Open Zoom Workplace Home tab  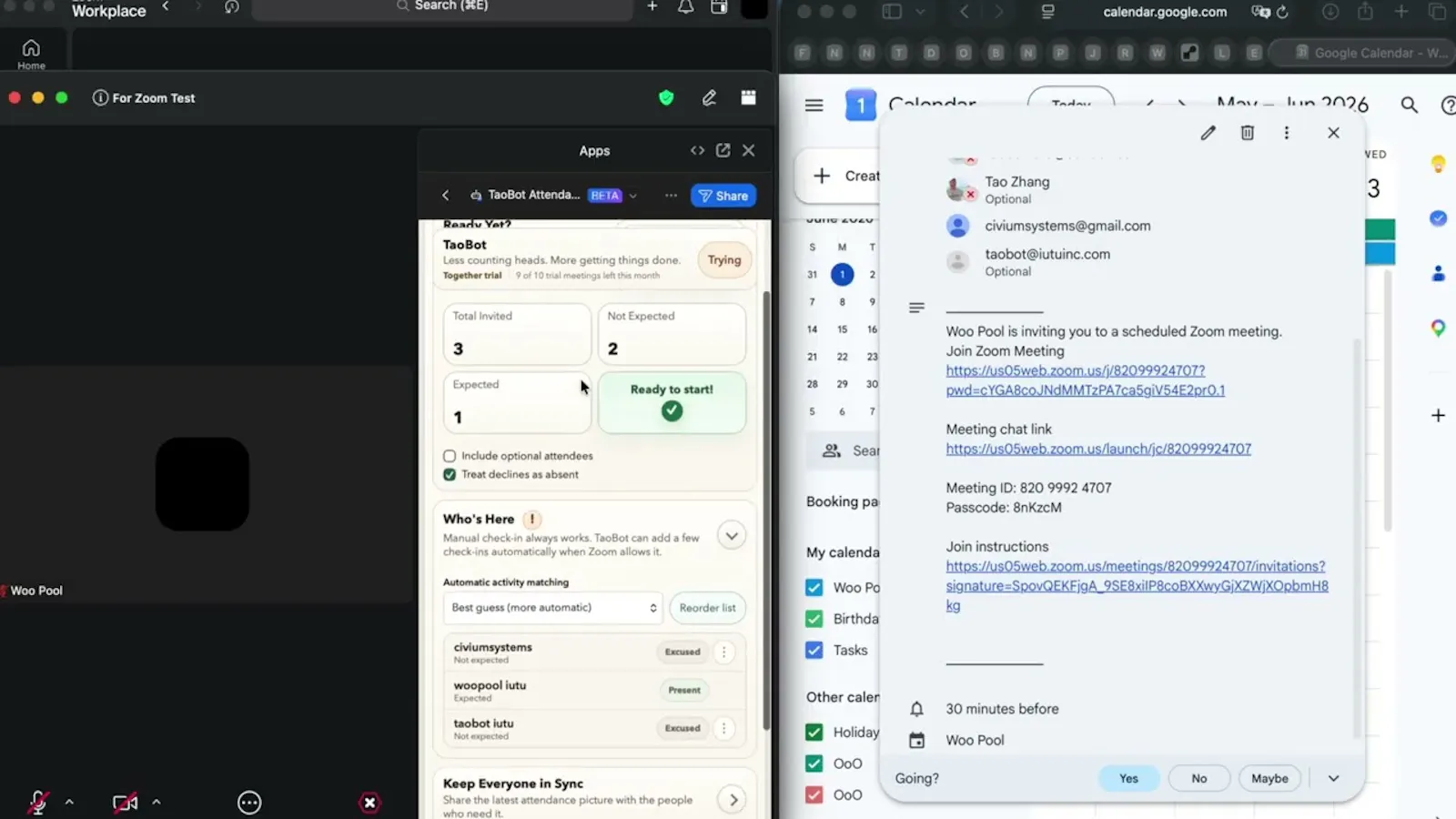(x=31, y=54)
